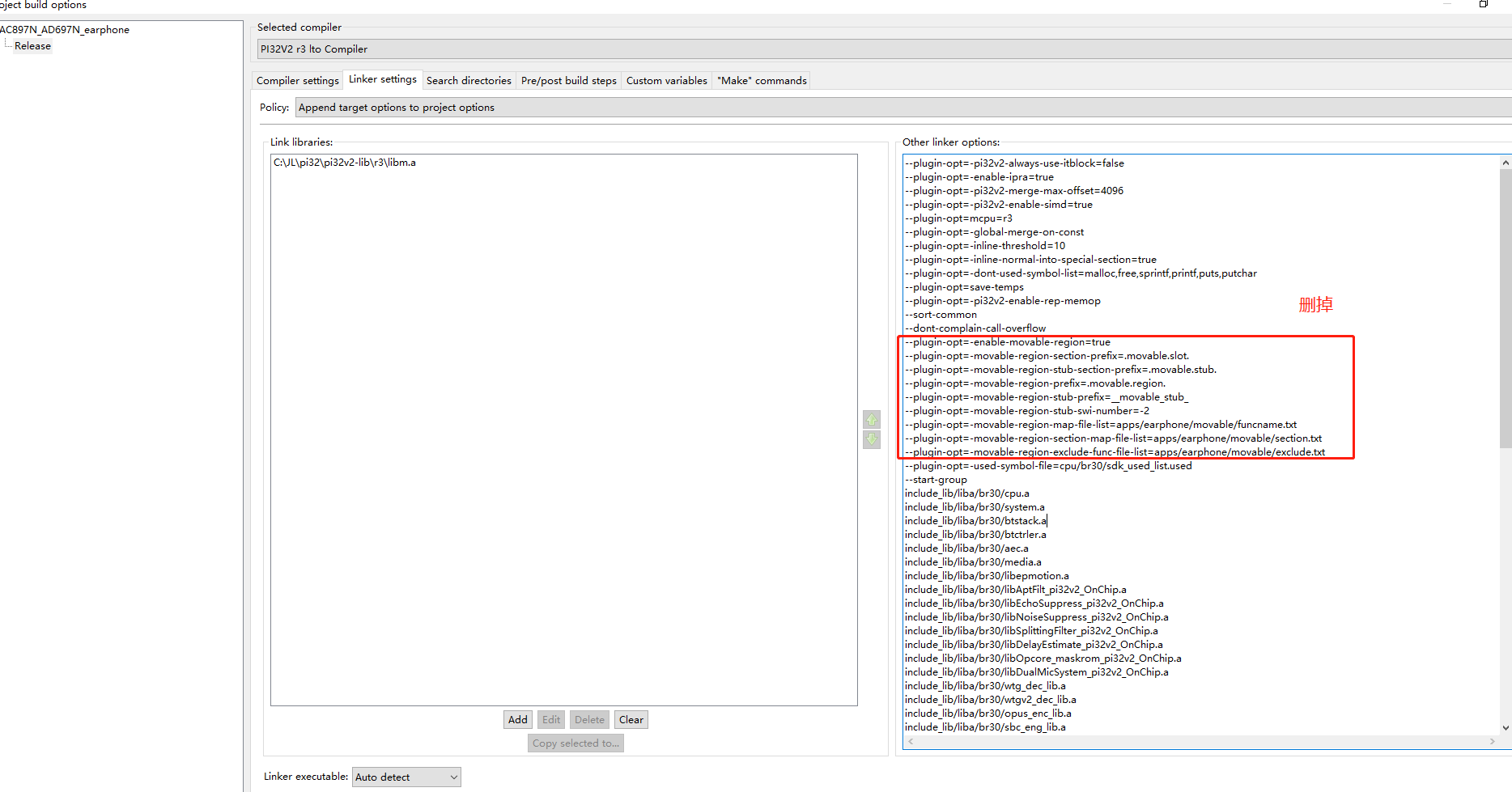Image resolution: width=1512 pixels, height=792 pixels.
Task: Move selected library down with green arrow
Action: pyautogui.click(x=872, y=439)
